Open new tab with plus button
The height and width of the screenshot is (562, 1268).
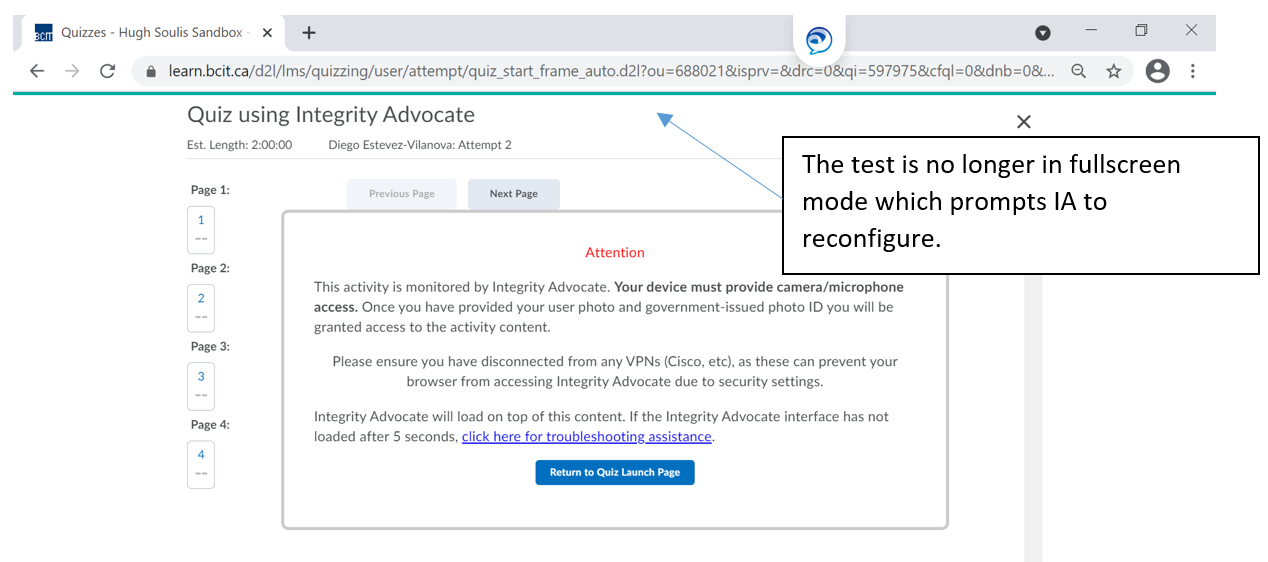pyautogui.click(x=309, y=32)
